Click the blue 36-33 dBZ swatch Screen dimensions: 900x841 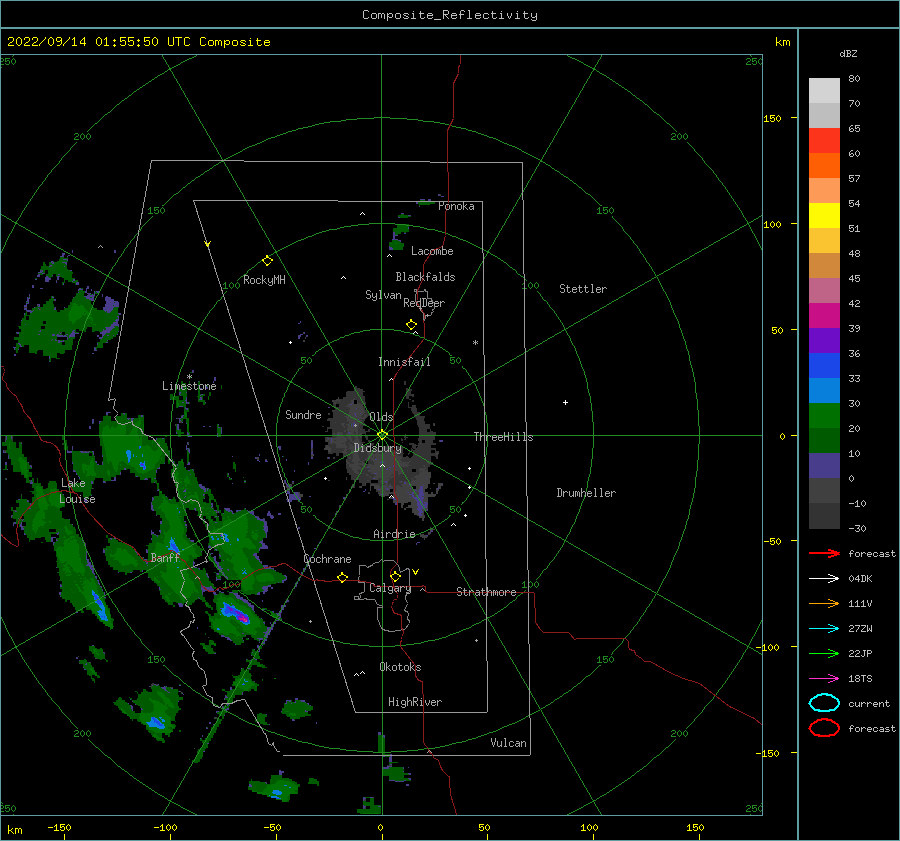click(824, 366)
